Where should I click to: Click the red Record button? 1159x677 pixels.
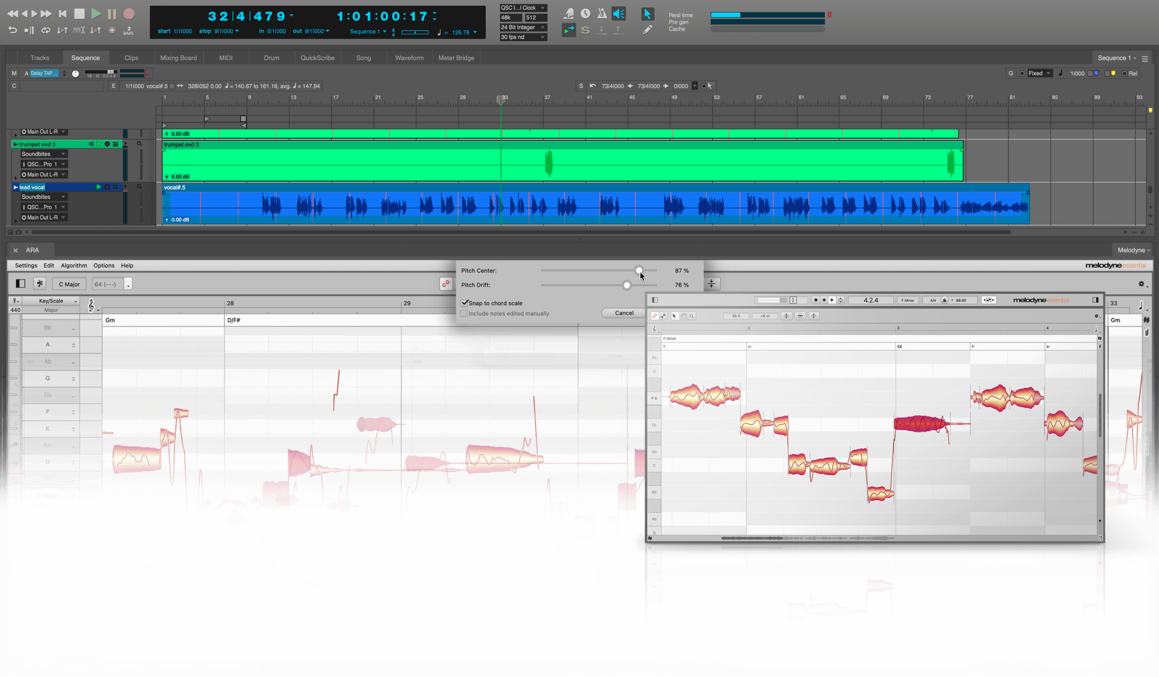coord(128,14)
